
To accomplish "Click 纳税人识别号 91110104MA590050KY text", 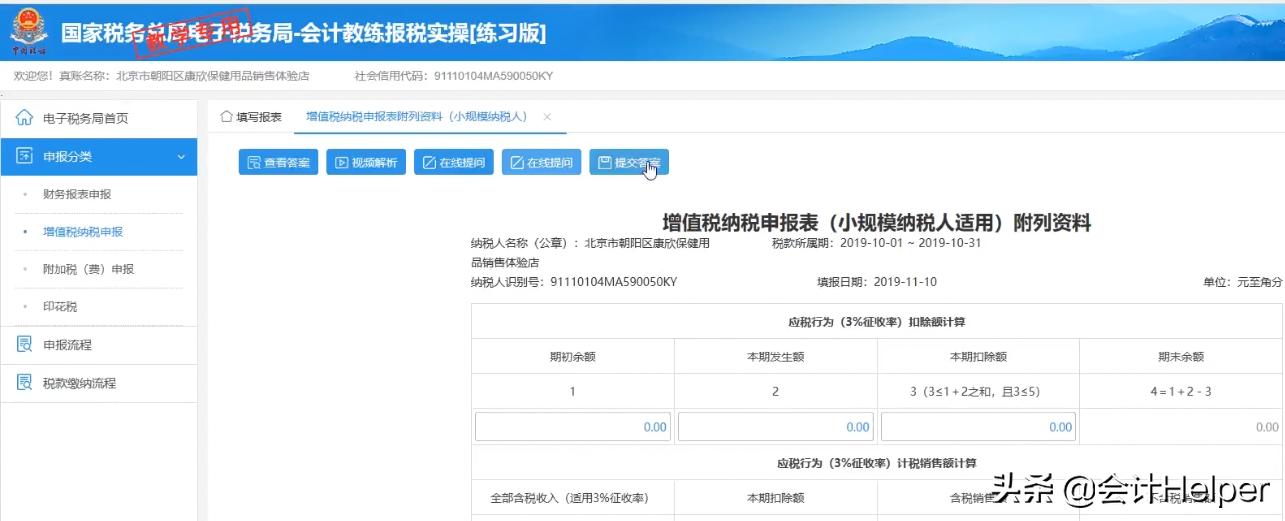I will click(x=574, y=282).
